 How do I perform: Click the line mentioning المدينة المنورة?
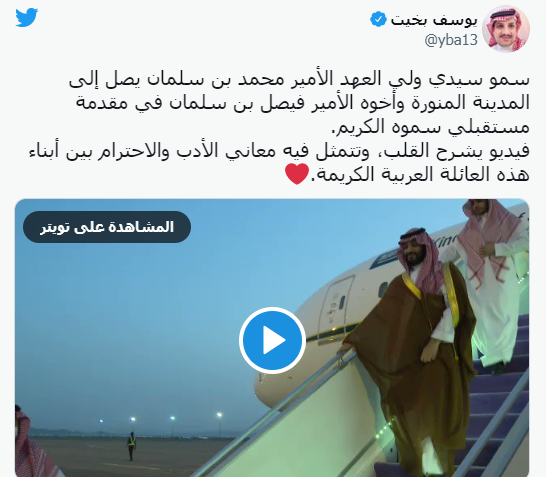point(303,103)
